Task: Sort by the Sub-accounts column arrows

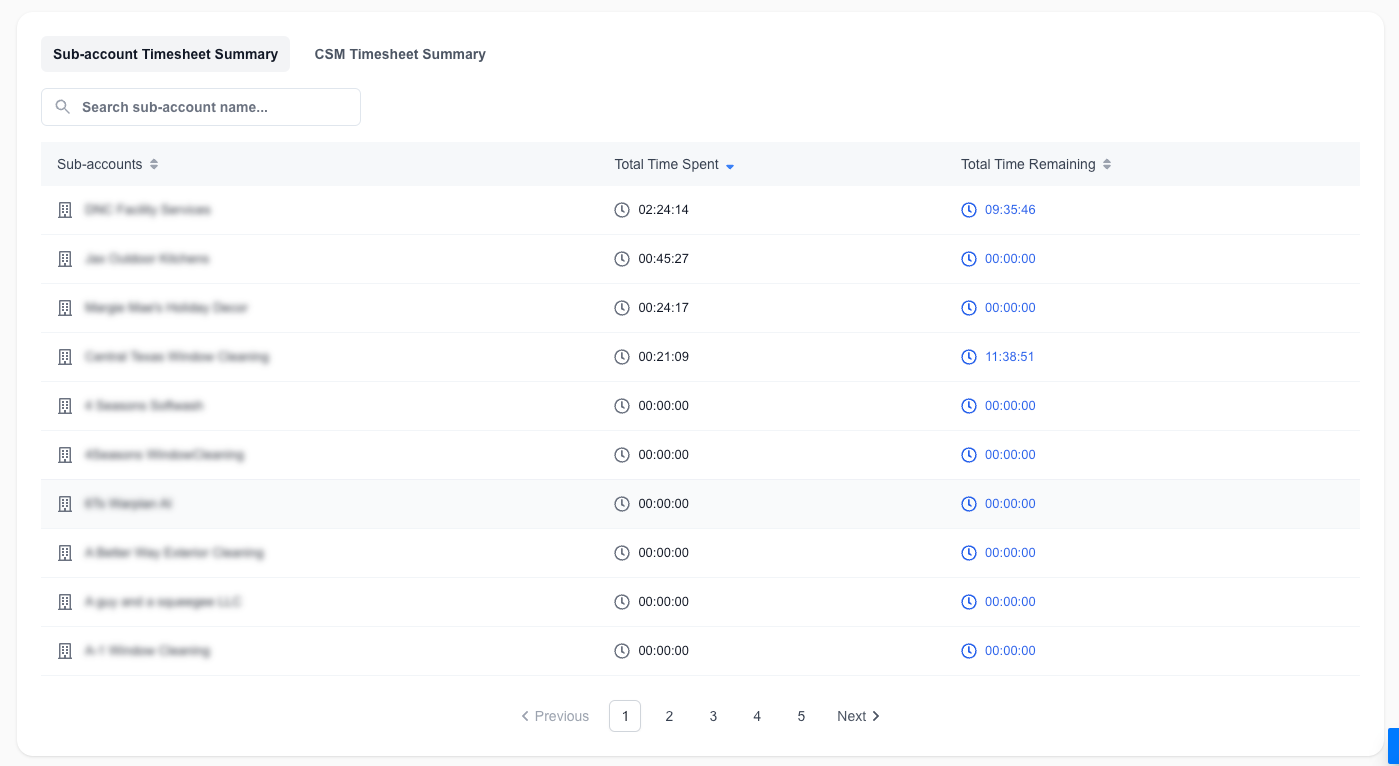Action: click(154, 164)
